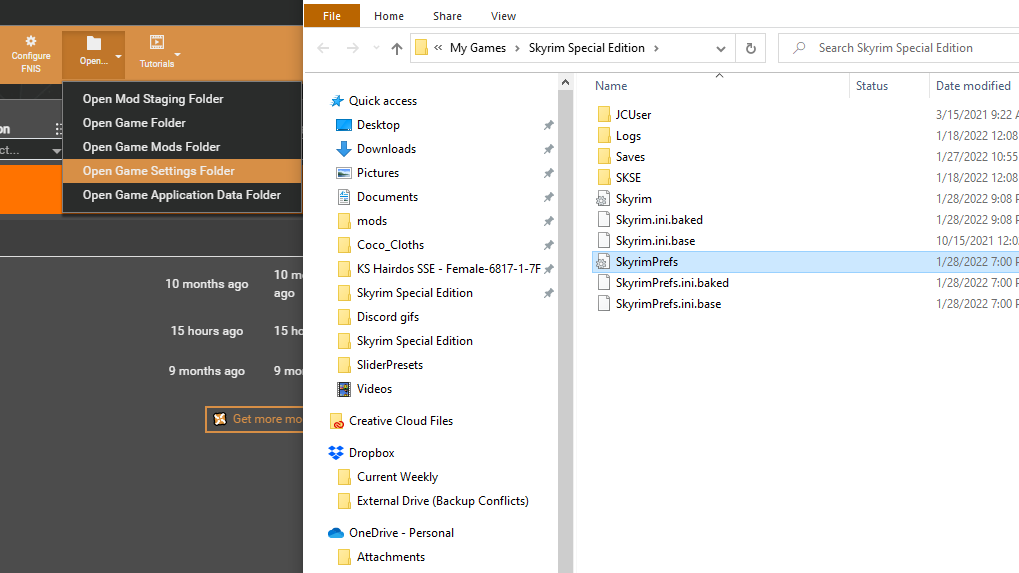The height and width of the screenshot is (573, 1019).
Task: Click Skyrim Special Edition in the address breadcrumb
Action: coord(586,48)
